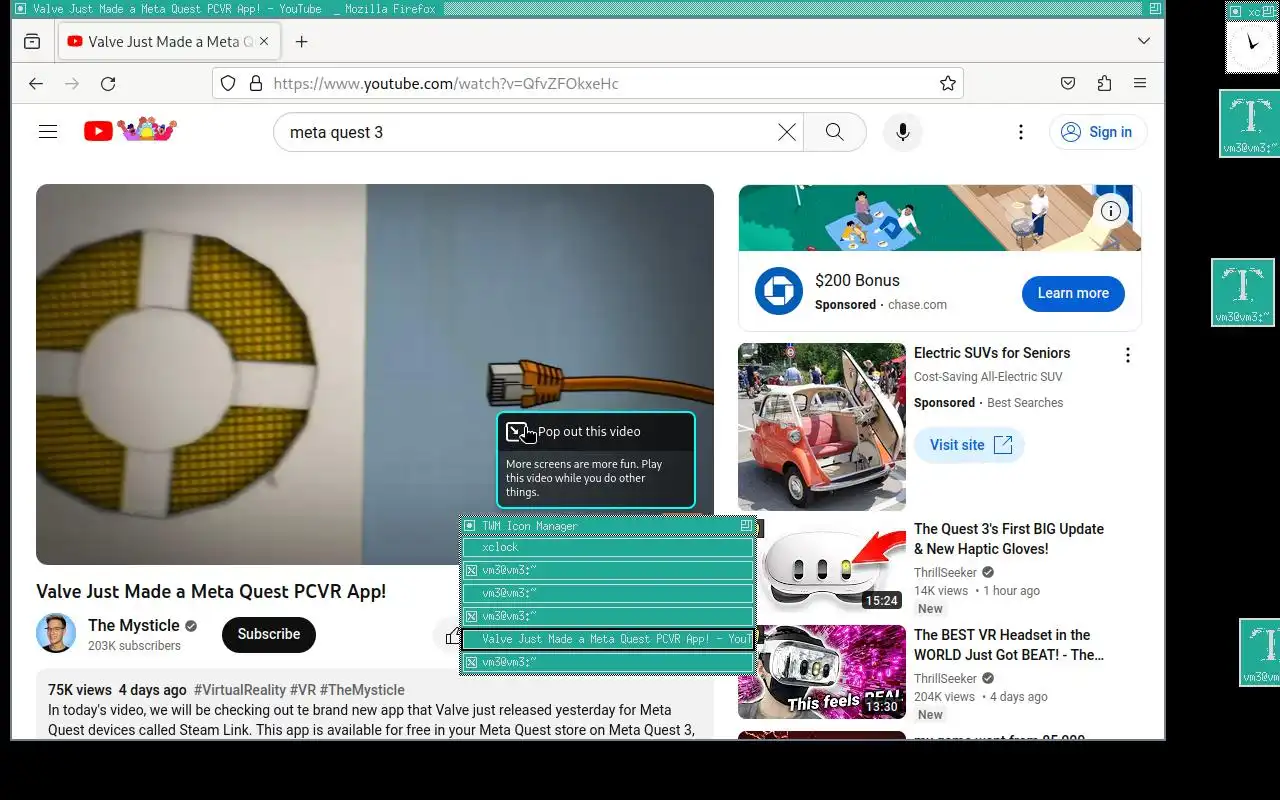Clear the YouTube search query
Image resolution: width=1280 pixels, height=800 pixels.
click(787, 132)
